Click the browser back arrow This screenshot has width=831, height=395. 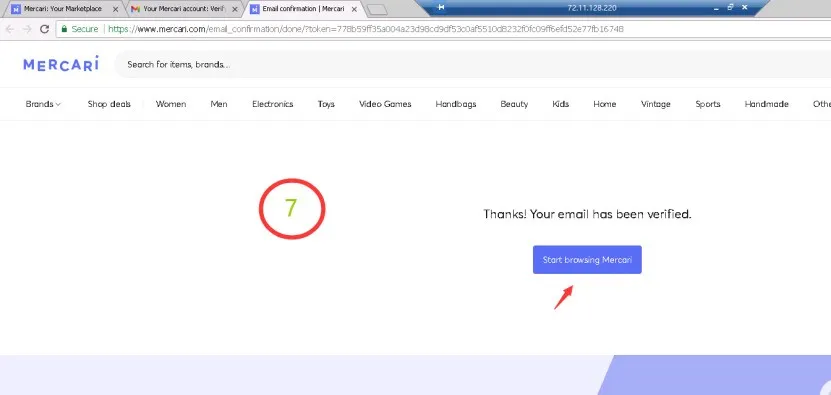coord(9,29)
